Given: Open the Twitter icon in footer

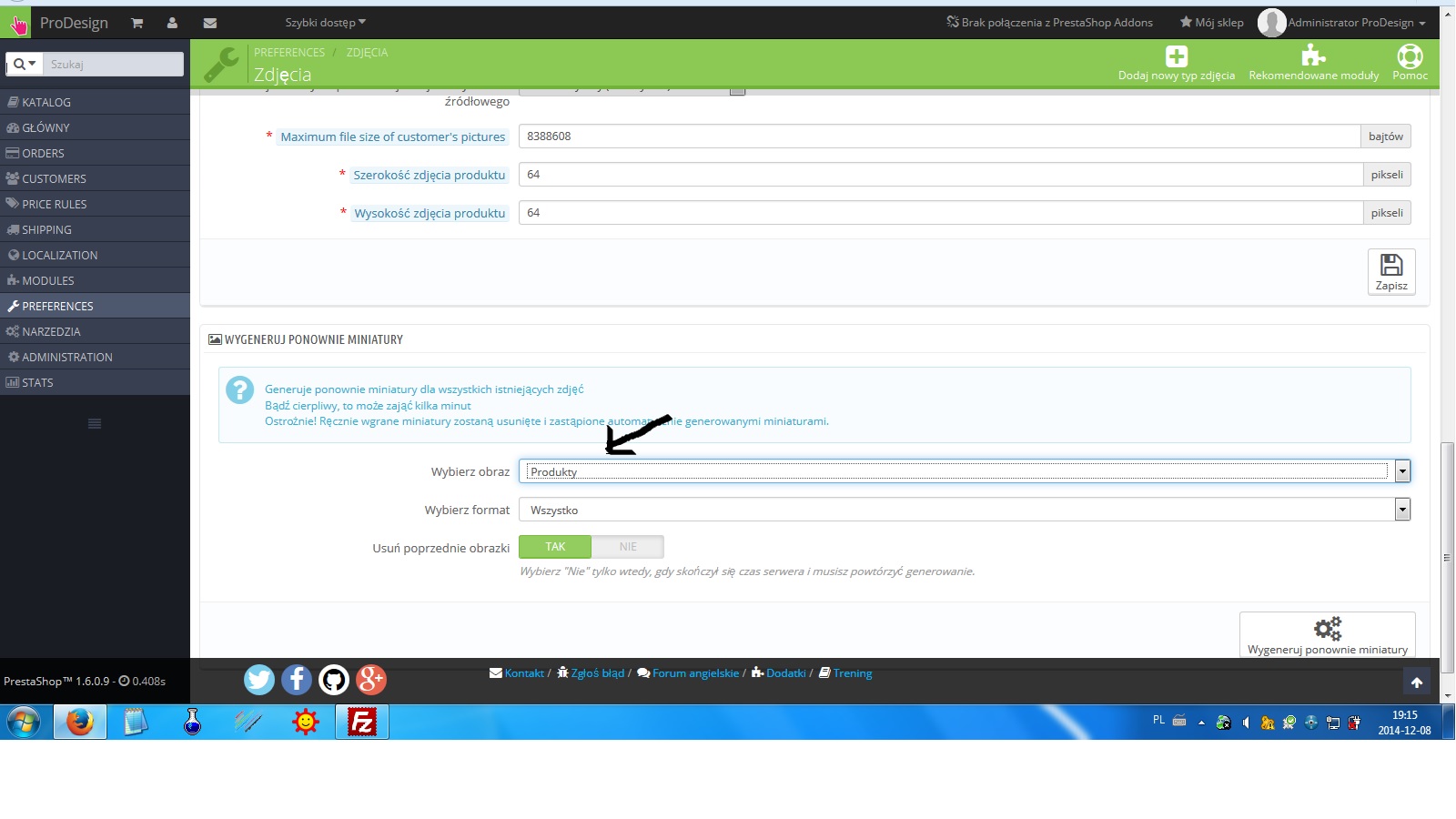Looking at the screenshot, I should point(259,680).
